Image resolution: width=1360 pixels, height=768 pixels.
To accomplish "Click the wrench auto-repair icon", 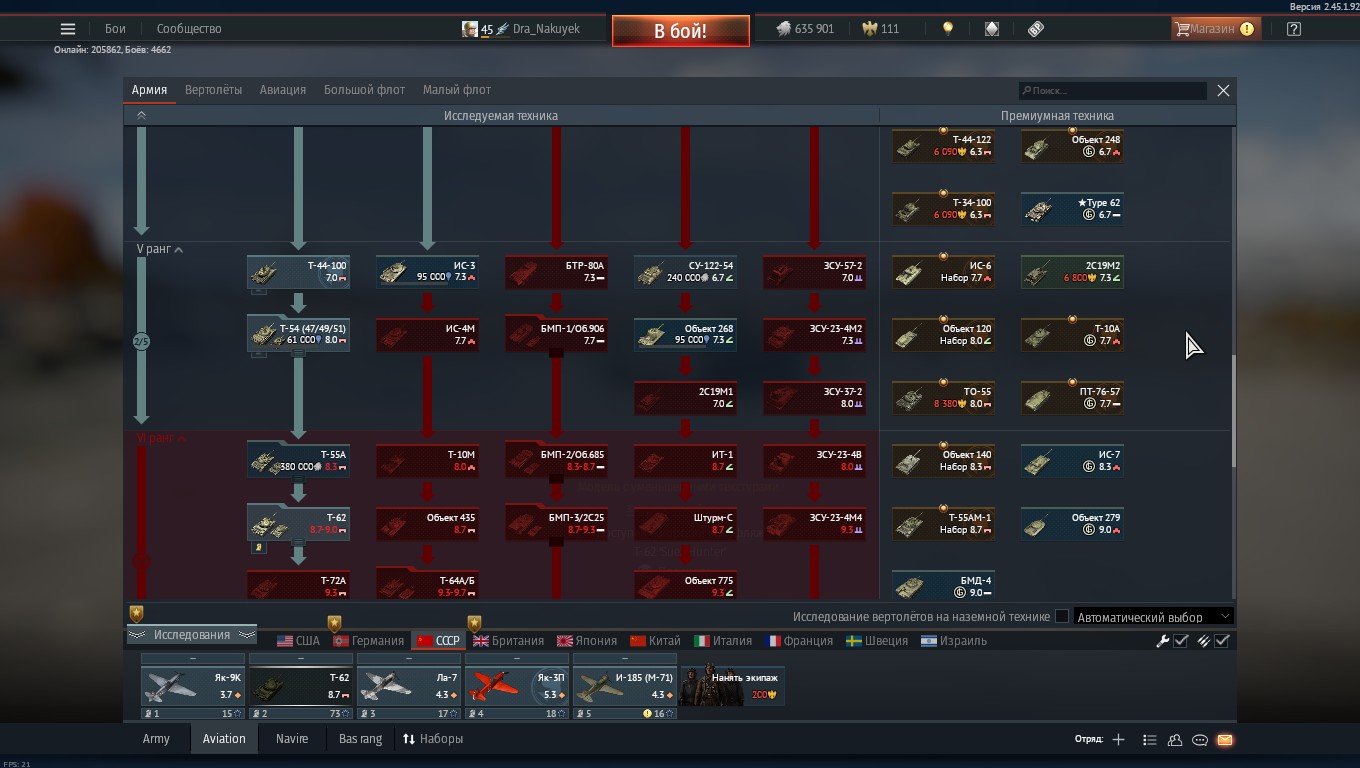I will (1162, 641).
